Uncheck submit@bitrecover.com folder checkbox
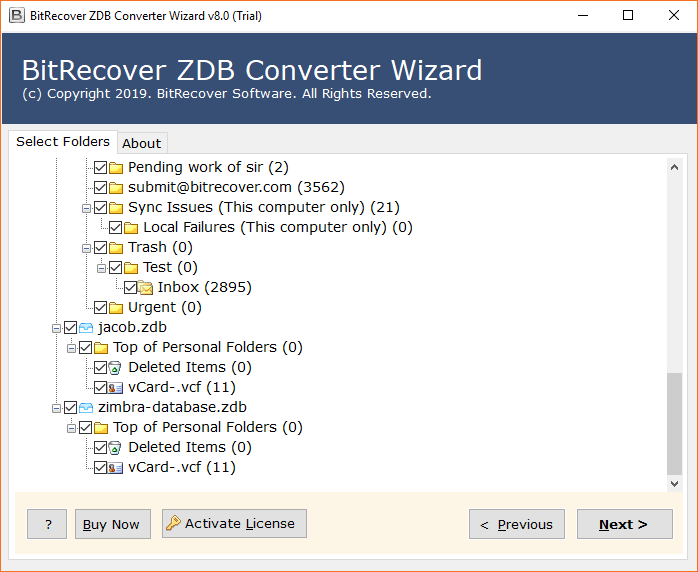 [101, 188]
